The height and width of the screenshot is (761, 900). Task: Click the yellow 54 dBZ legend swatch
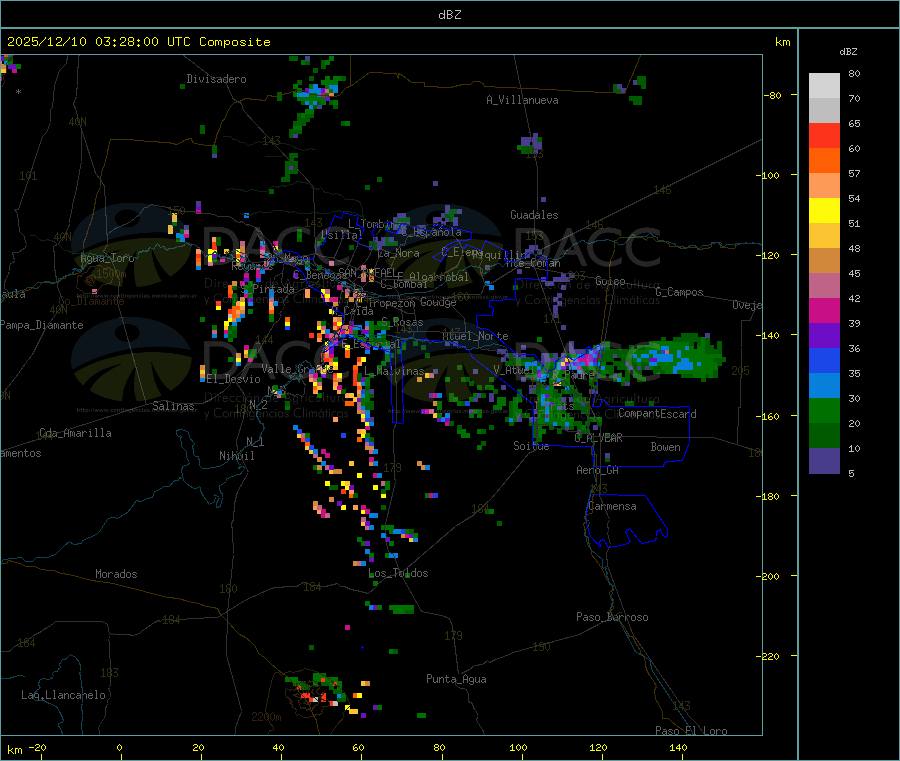pos(824,211)
